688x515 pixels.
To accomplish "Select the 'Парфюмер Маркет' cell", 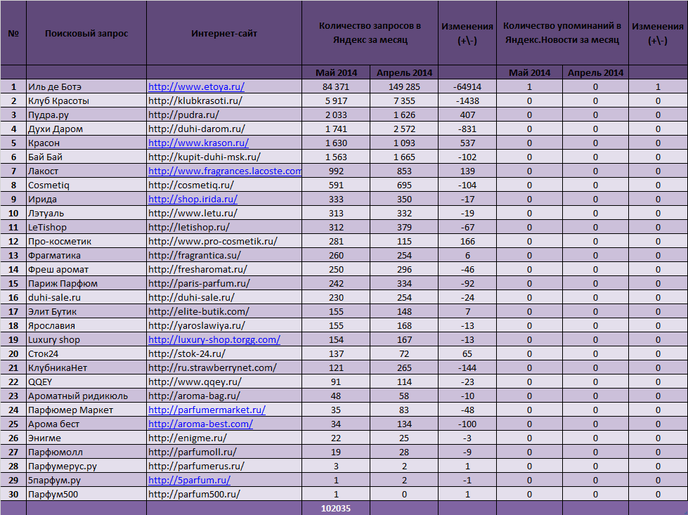I will click(86, 410).
